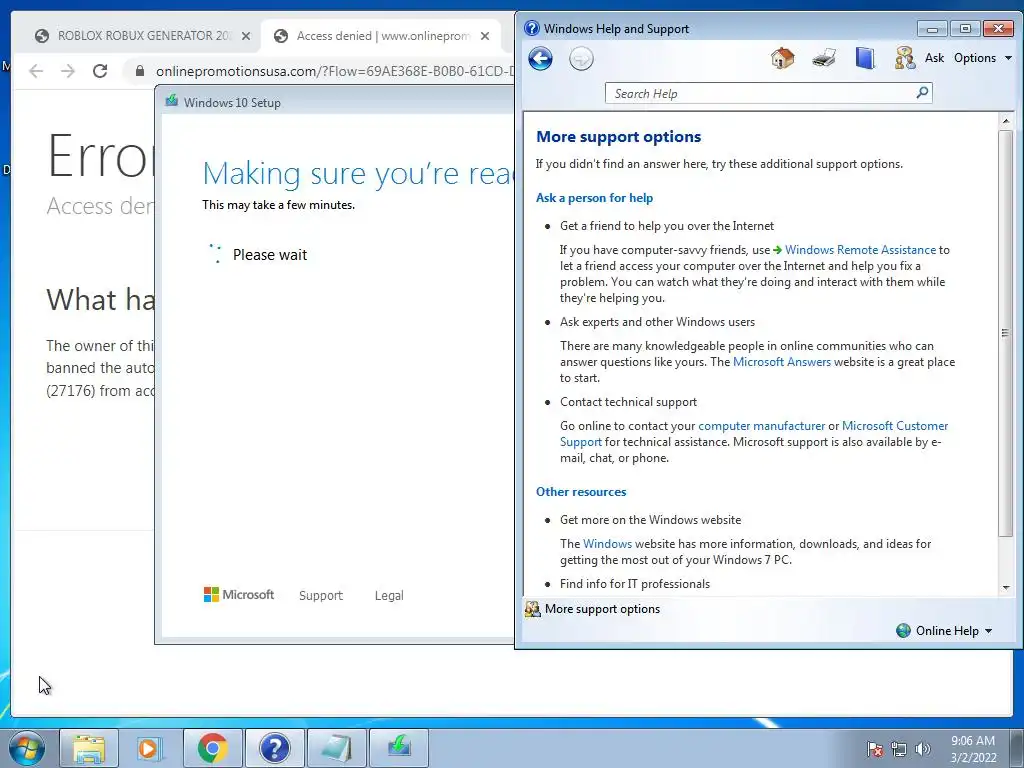Open Help and Support home page icon
The image size is (1024, 768).
[782, 58]
